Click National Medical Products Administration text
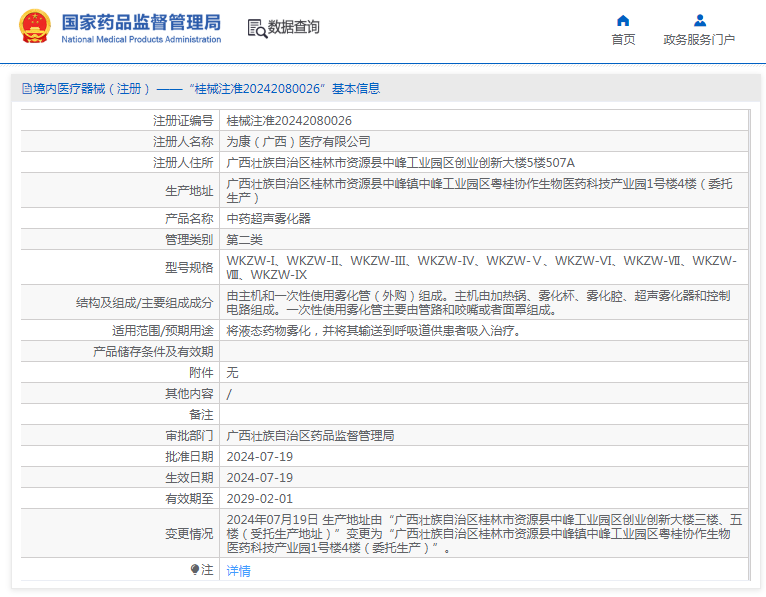Screen dimensions: 766x597 (x=141, y=39)
